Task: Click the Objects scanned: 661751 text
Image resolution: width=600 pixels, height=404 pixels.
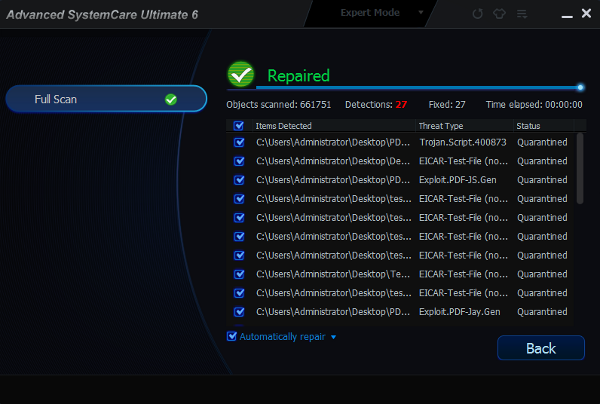Action: (279, 105)
